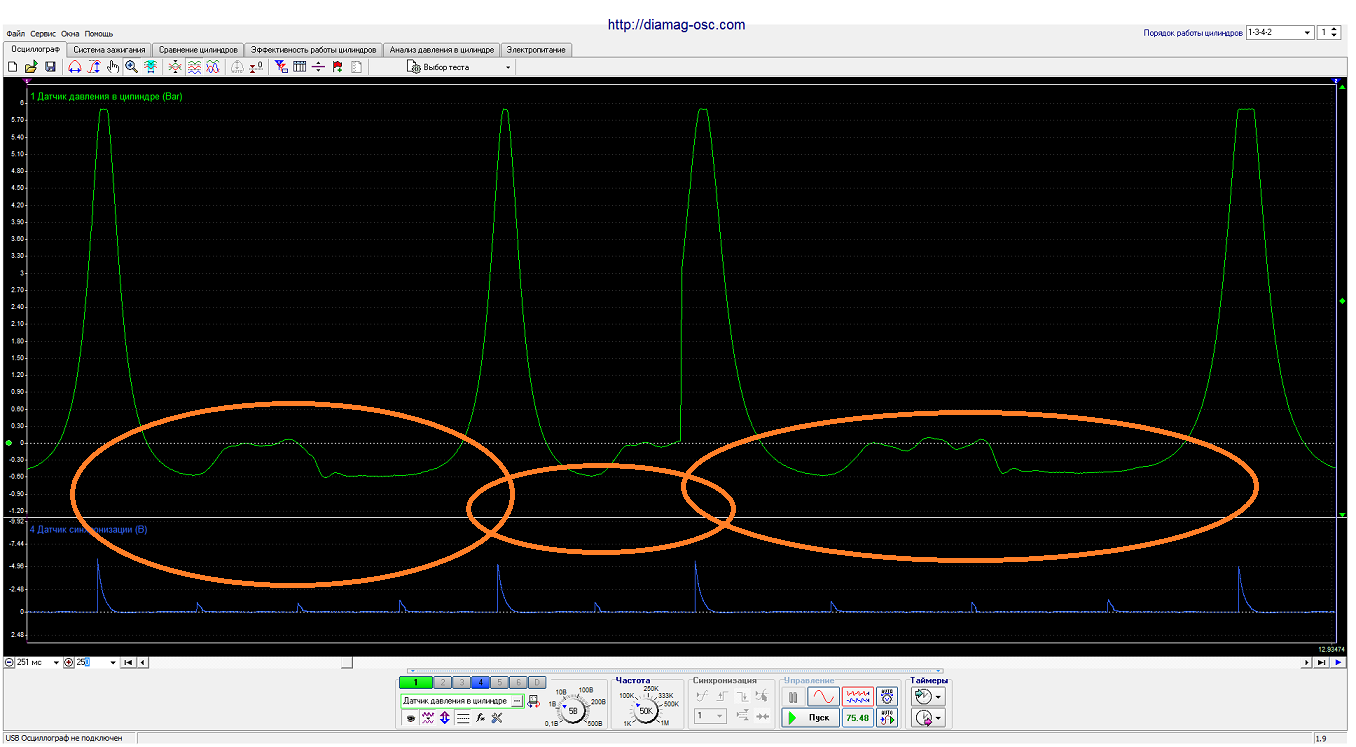Click the ellipsis button in channel name field
The width and height of the screenshot is (1356, 747).
pos(517,701)
